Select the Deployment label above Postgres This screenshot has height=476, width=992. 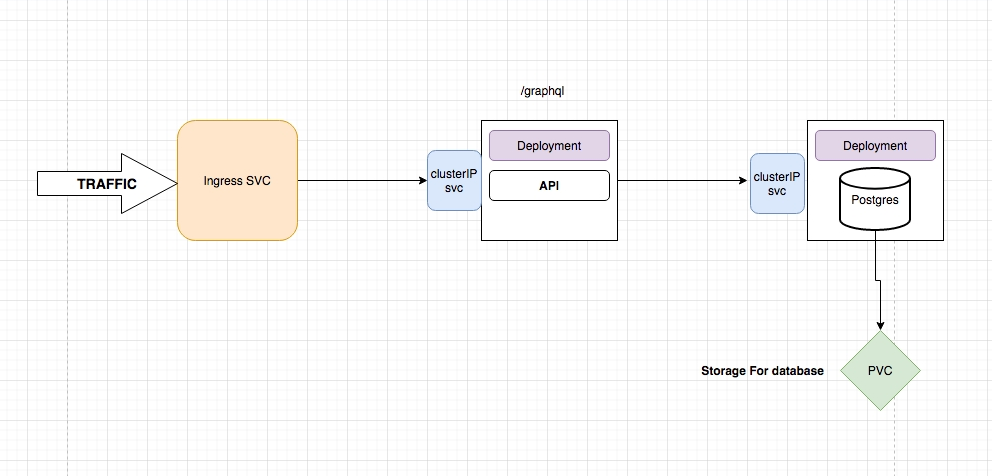(875, 146)
